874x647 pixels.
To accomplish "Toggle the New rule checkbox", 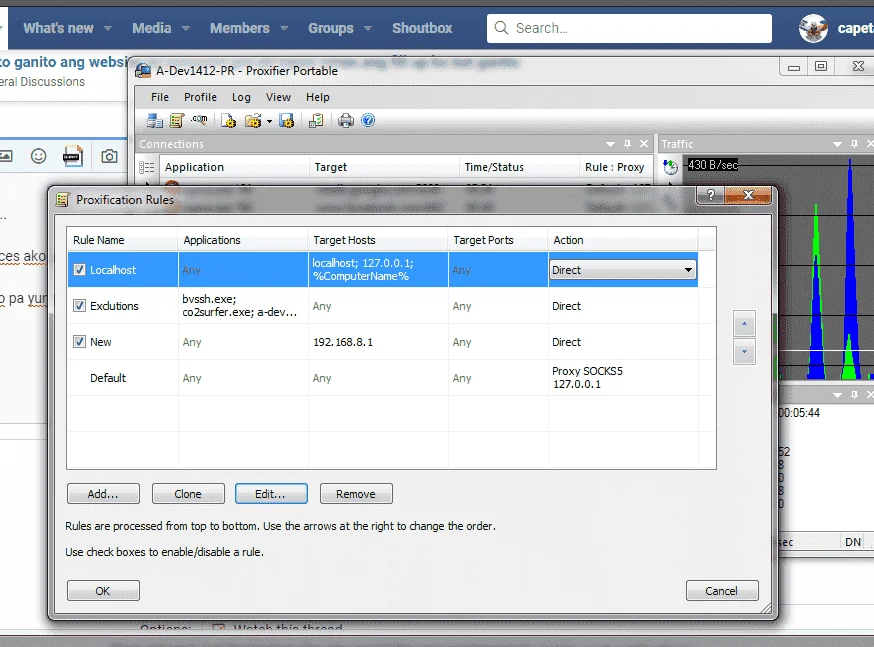I will [79, 342].
